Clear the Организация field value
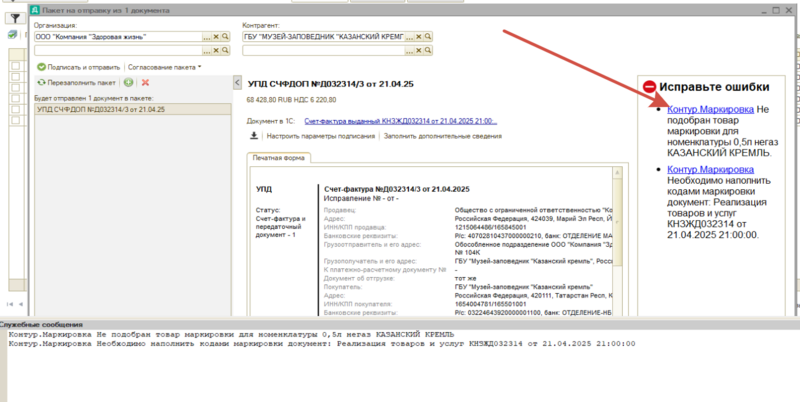 (216, 37)
